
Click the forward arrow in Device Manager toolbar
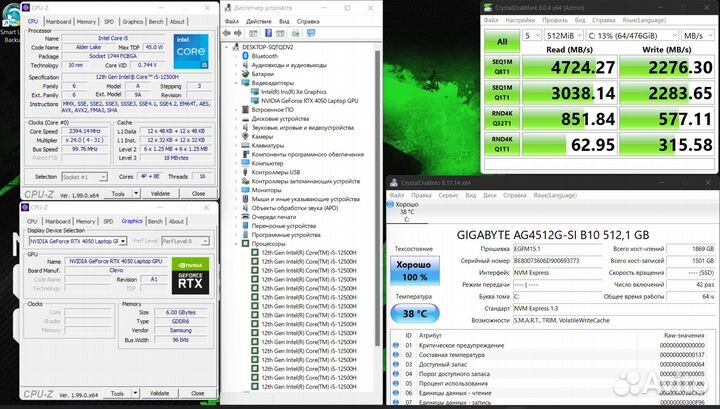[x=237, y=33]
